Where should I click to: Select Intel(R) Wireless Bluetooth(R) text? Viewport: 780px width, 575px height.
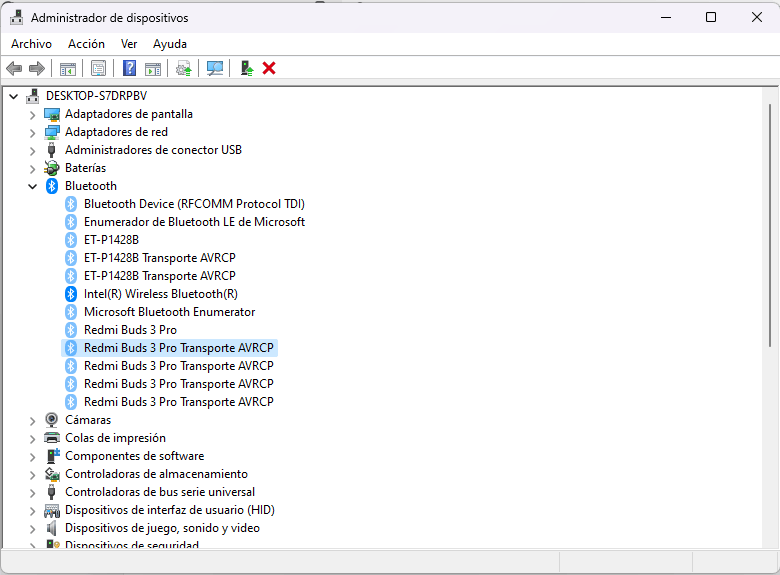coord(161,294)
